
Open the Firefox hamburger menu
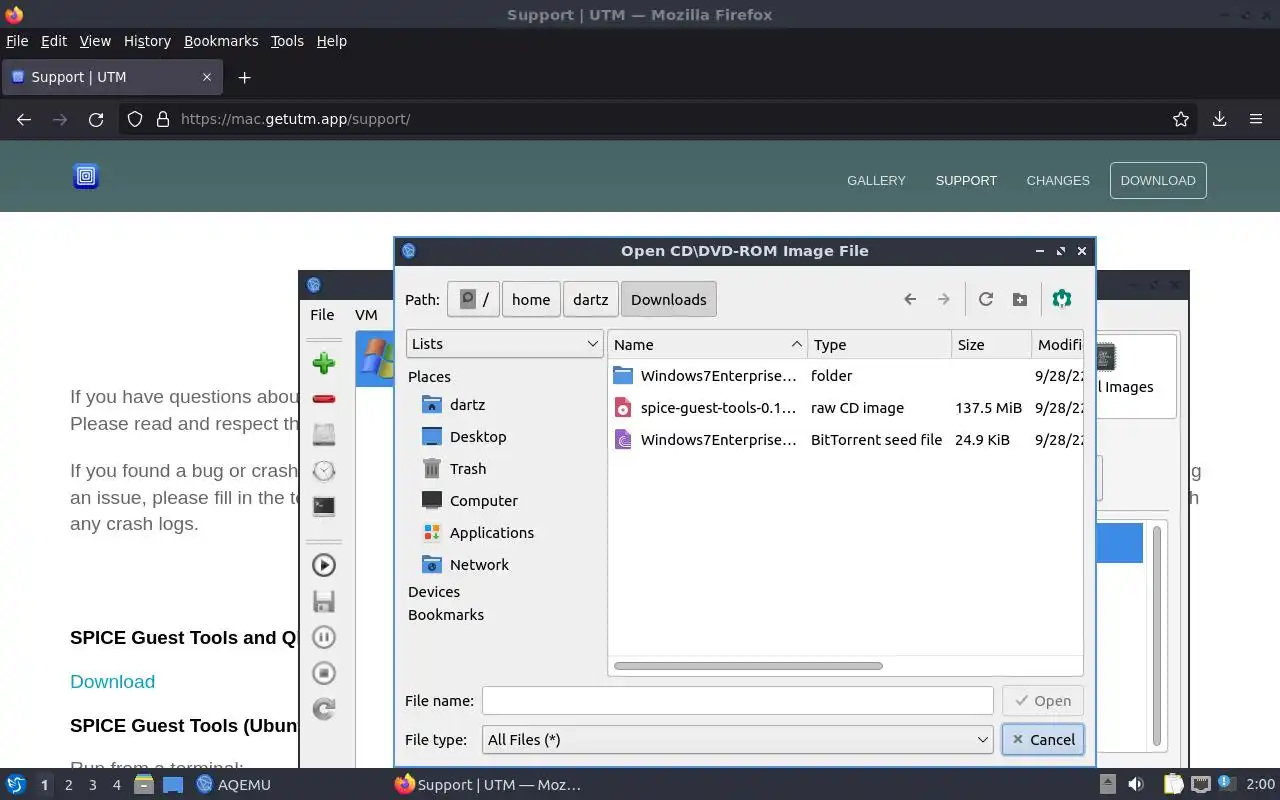tap(1256, 119)
